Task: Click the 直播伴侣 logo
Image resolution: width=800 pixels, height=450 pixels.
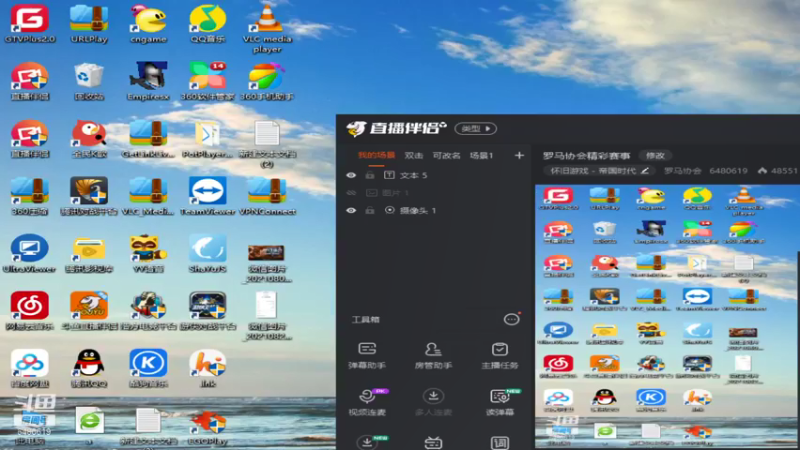Action: (x=396, y=129)
